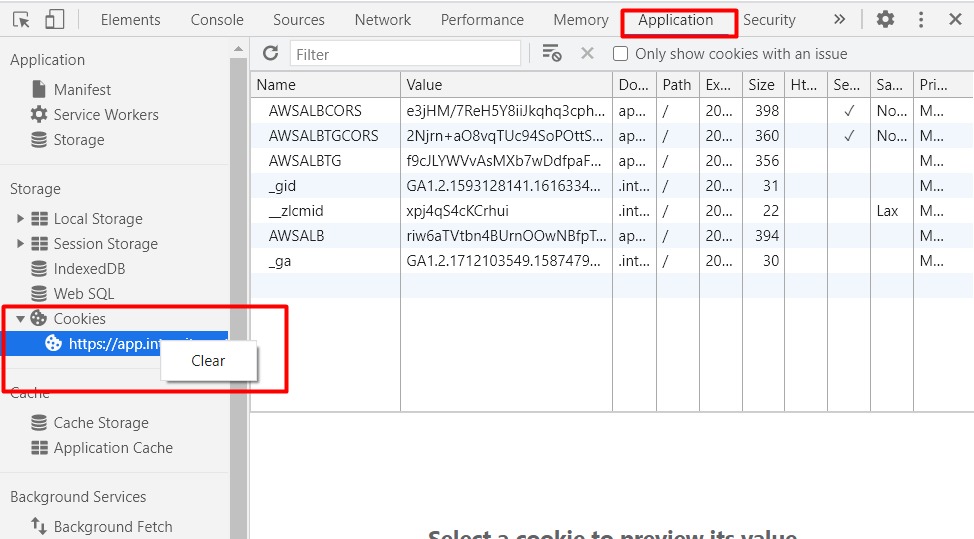Image resolution: width=974 pixels, height=539 pixels.
Task: Show more tabs with the chevron
Action: click(839, 20)
